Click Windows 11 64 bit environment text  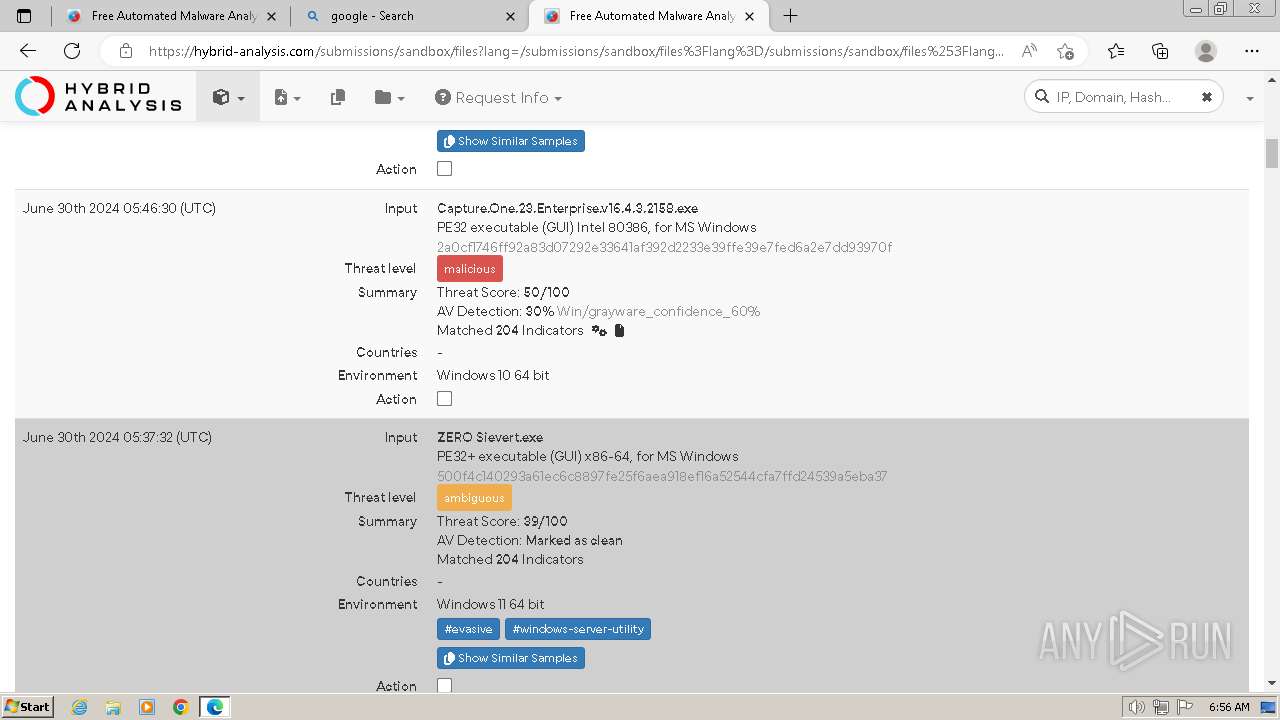click(491, 604)
